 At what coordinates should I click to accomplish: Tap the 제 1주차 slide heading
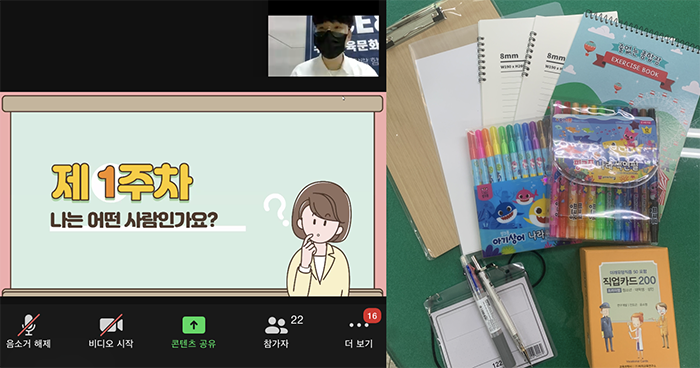coord(122,182)
